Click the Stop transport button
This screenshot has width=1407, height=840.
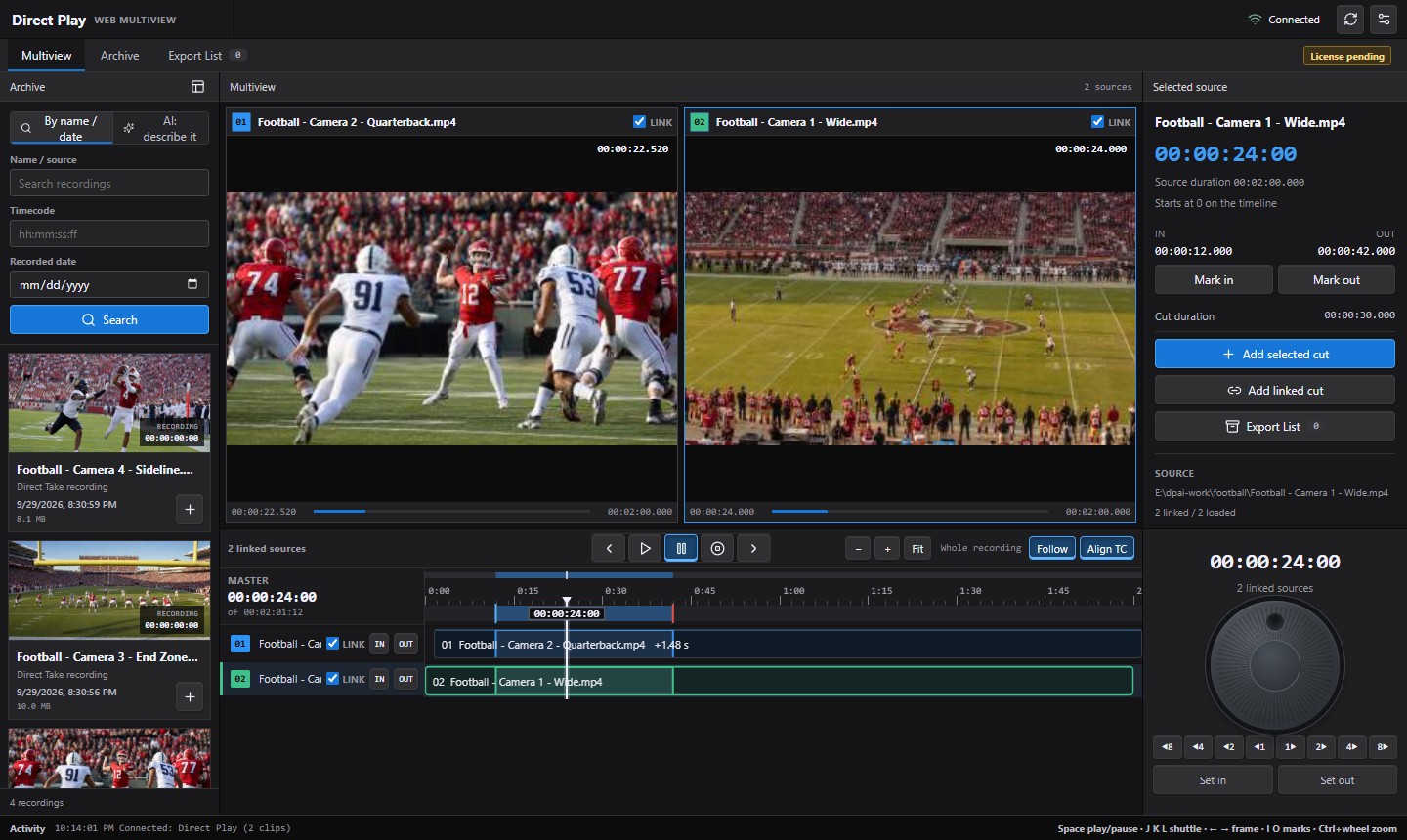pos(717,549)
